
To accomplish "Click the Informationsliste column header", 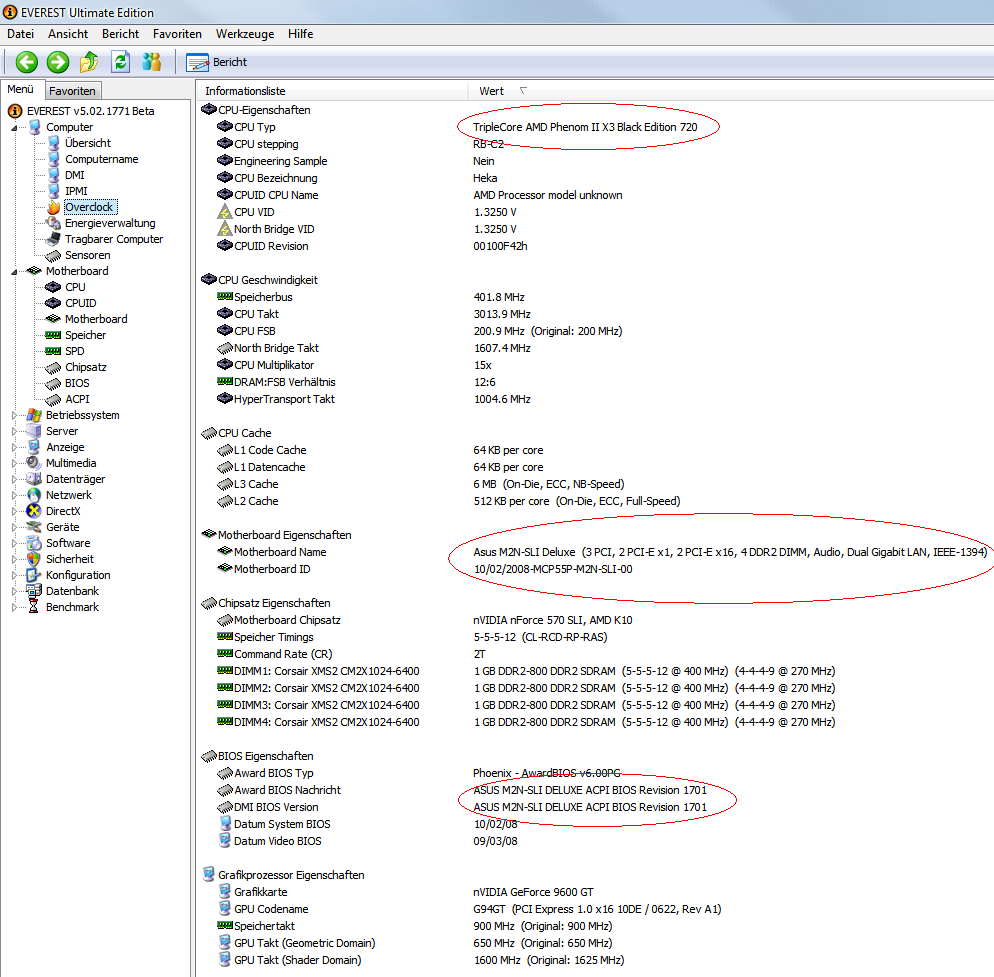I will (x=332, y=91).
